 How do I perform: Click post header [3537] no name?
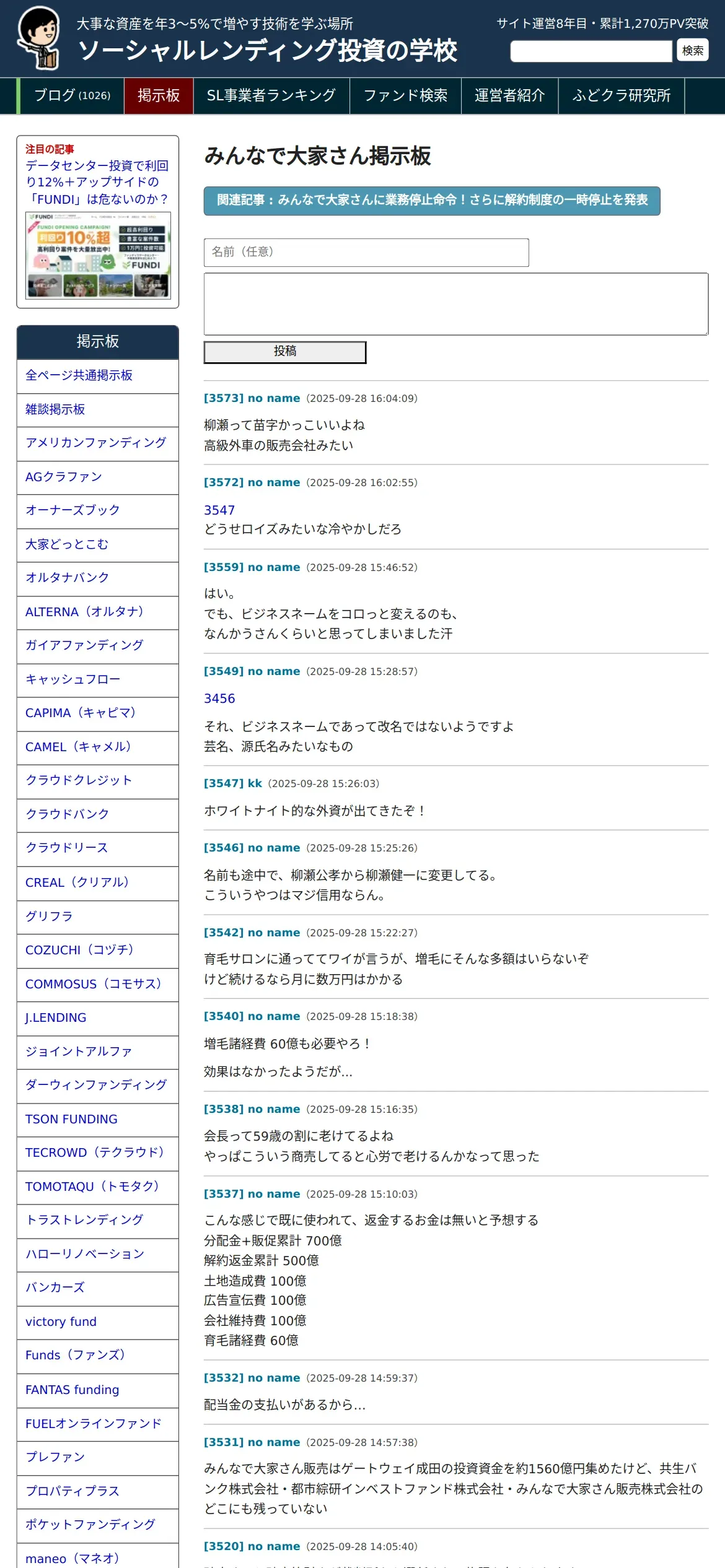point(252,1194)
